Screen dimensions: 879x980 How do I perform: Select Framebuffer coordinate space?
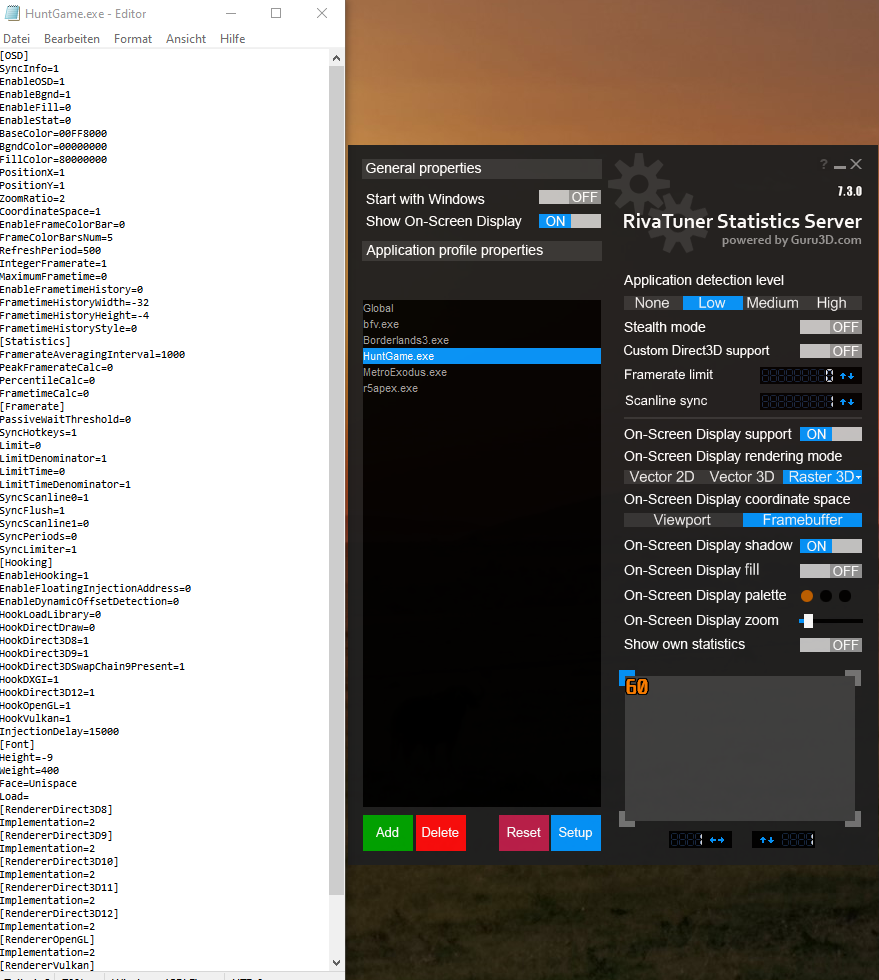click(x=802, y=520)
